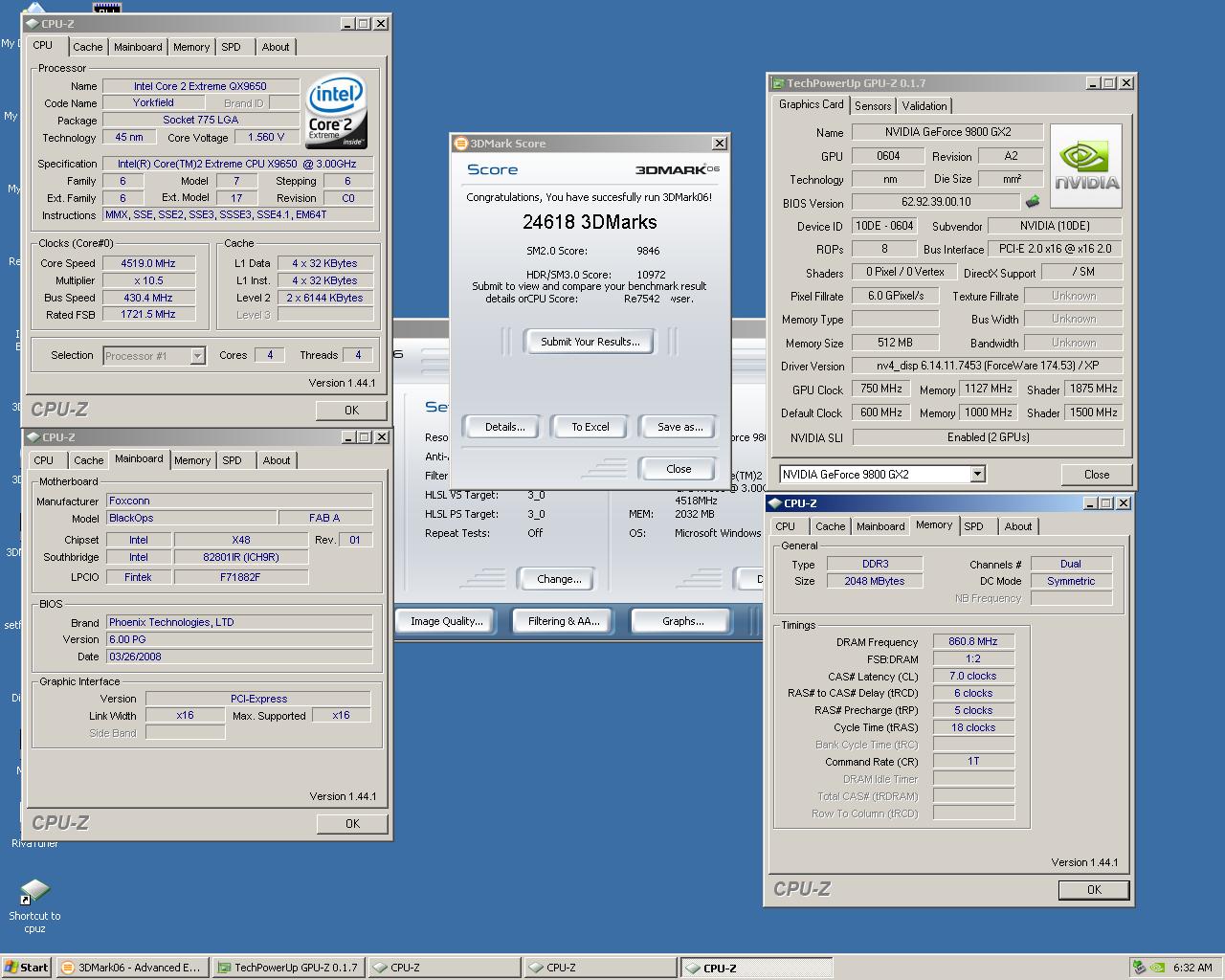Open Memory tab in CPU-Z Foxconn mainboard window
This screenshot has height=980, width=1225.
click(x=192, y=460)
